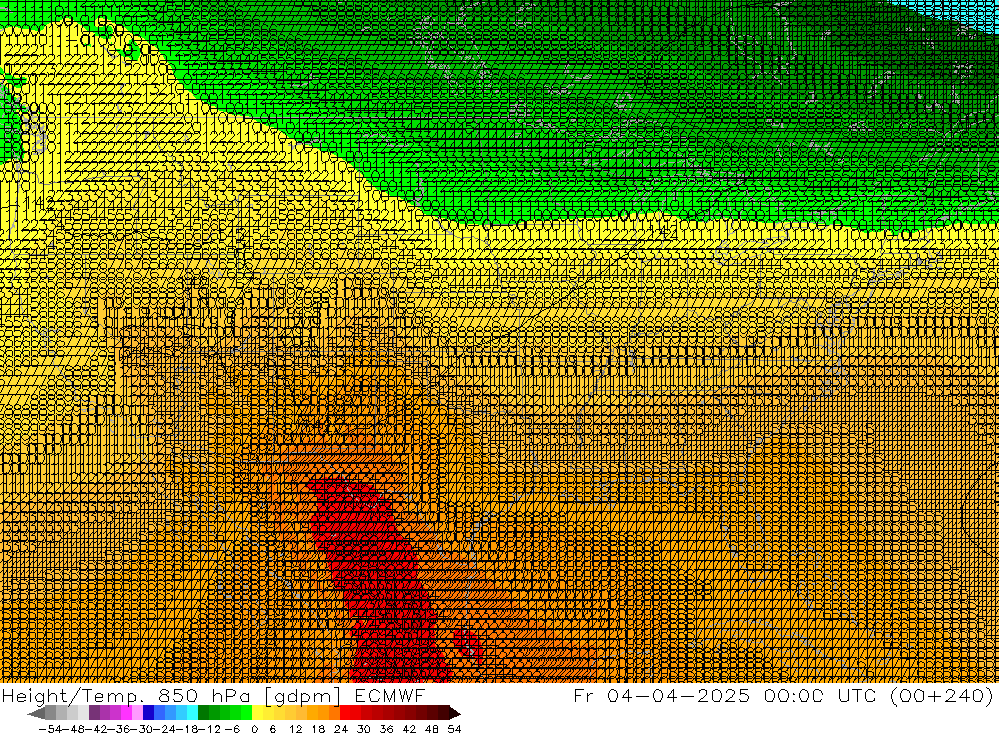Click the gray left arrow of the color scale

[x=36, y=713]
